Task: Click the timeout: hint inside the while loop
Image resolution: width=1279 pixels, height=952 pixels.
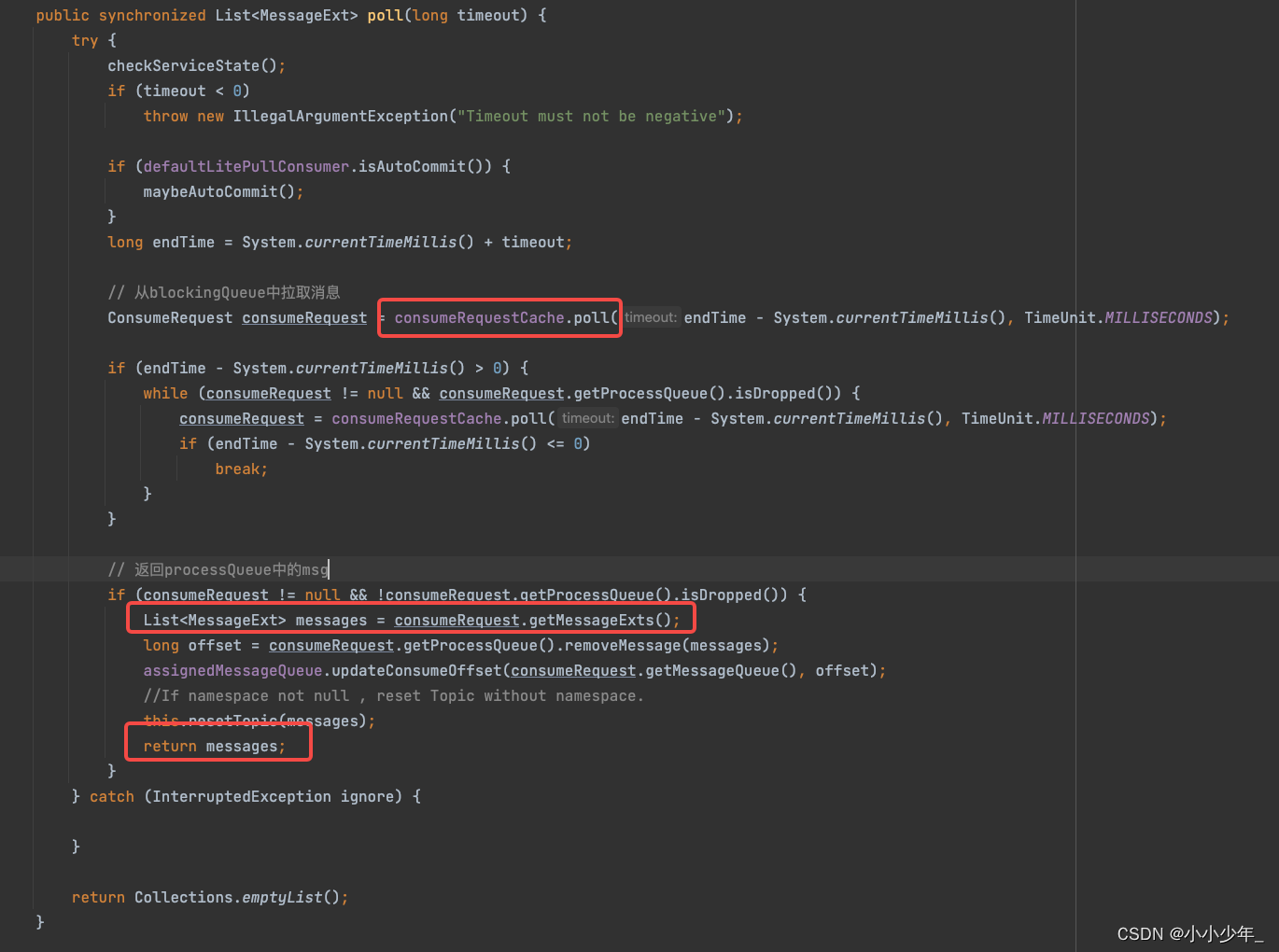Action: [x=588, y=419]
